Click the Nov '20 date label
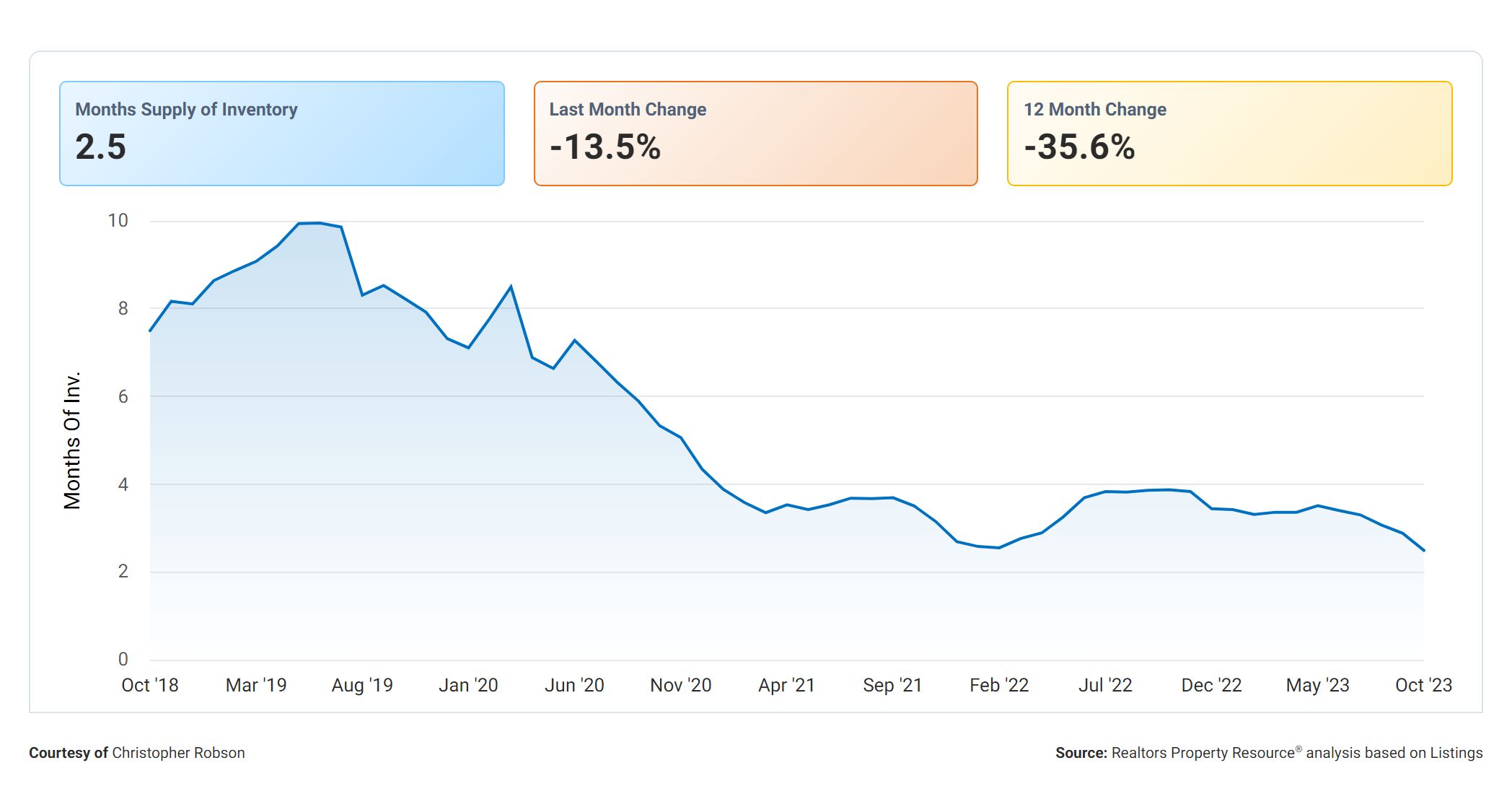The height and width of the screenshot is (794, 1512). point(680,685)
